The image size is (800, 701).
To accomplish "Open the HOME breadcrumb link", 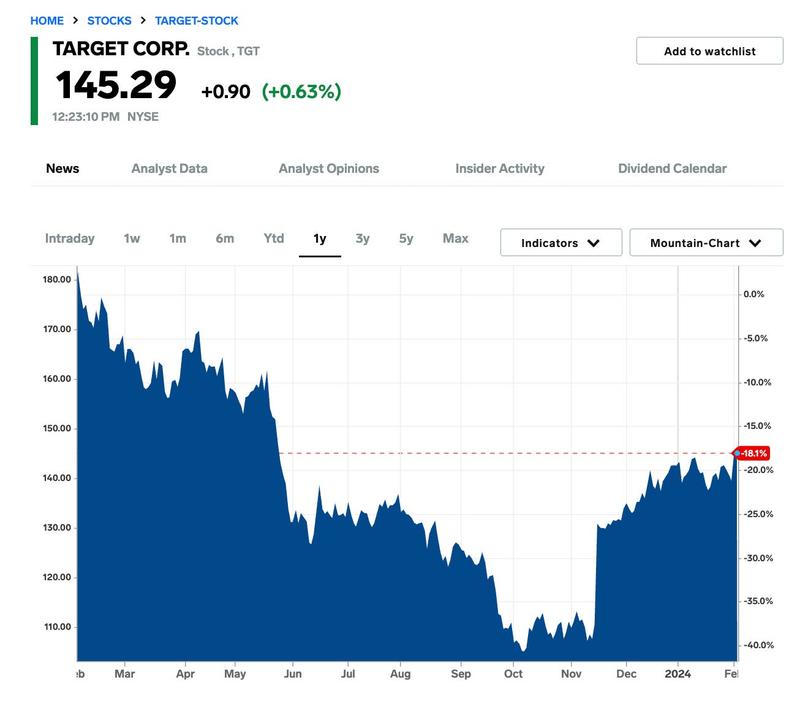I will click(x=47, y=21).
